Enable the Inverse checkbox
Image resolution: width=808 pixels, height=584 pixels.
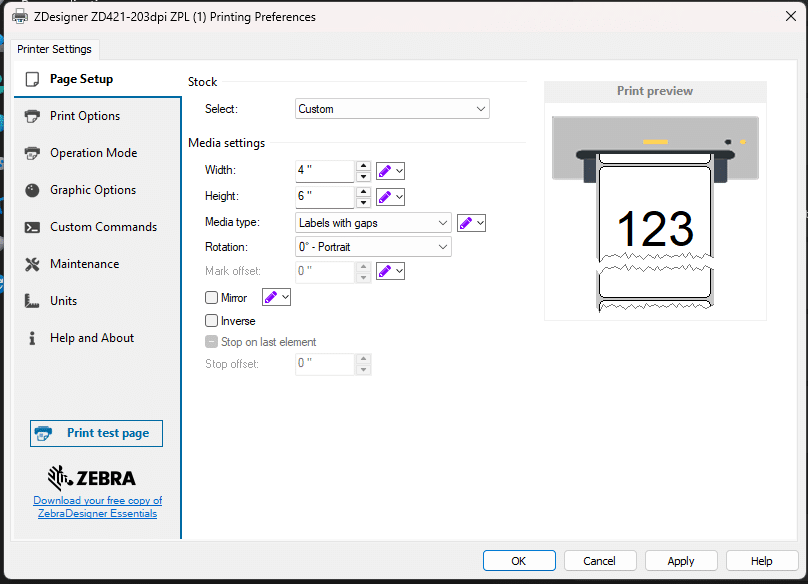coord(211,321)
